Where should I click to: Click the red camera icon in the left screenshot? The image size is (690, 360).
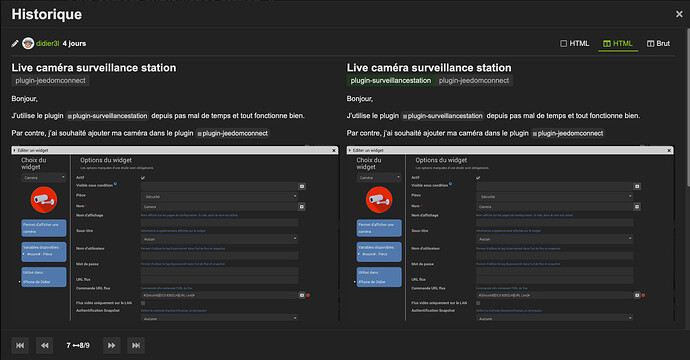pyautogui.click(x=44, y=199)
